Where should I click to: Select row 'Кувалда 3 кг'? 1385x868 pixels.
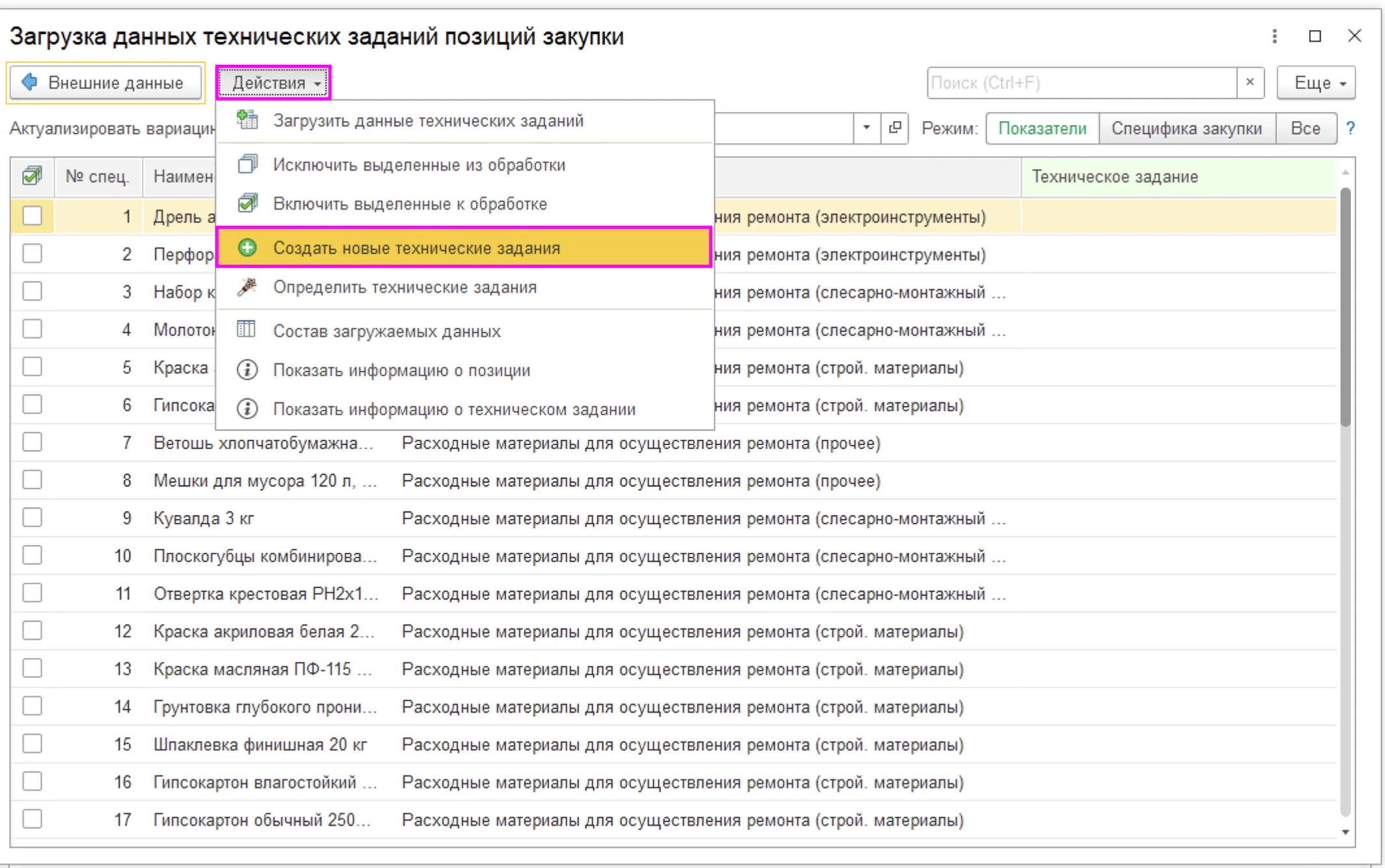673,518
